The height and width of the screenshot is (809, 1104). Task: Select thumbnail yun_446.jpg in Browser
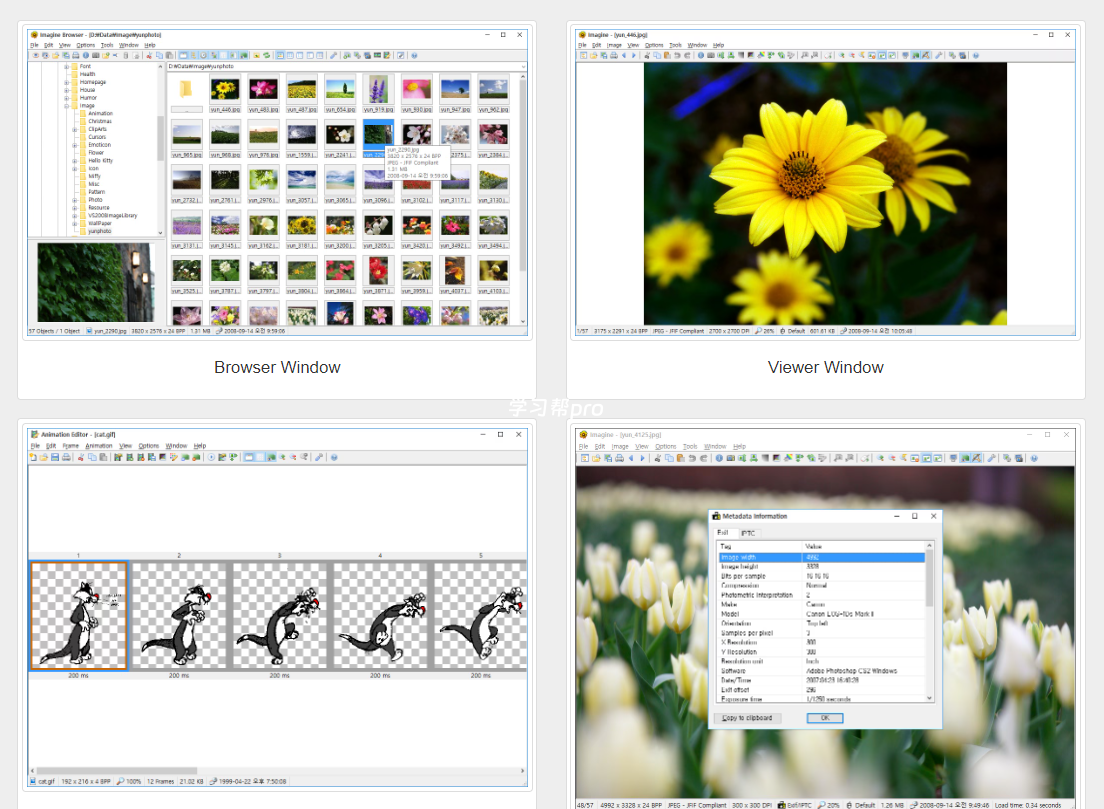tap(225, 94)
